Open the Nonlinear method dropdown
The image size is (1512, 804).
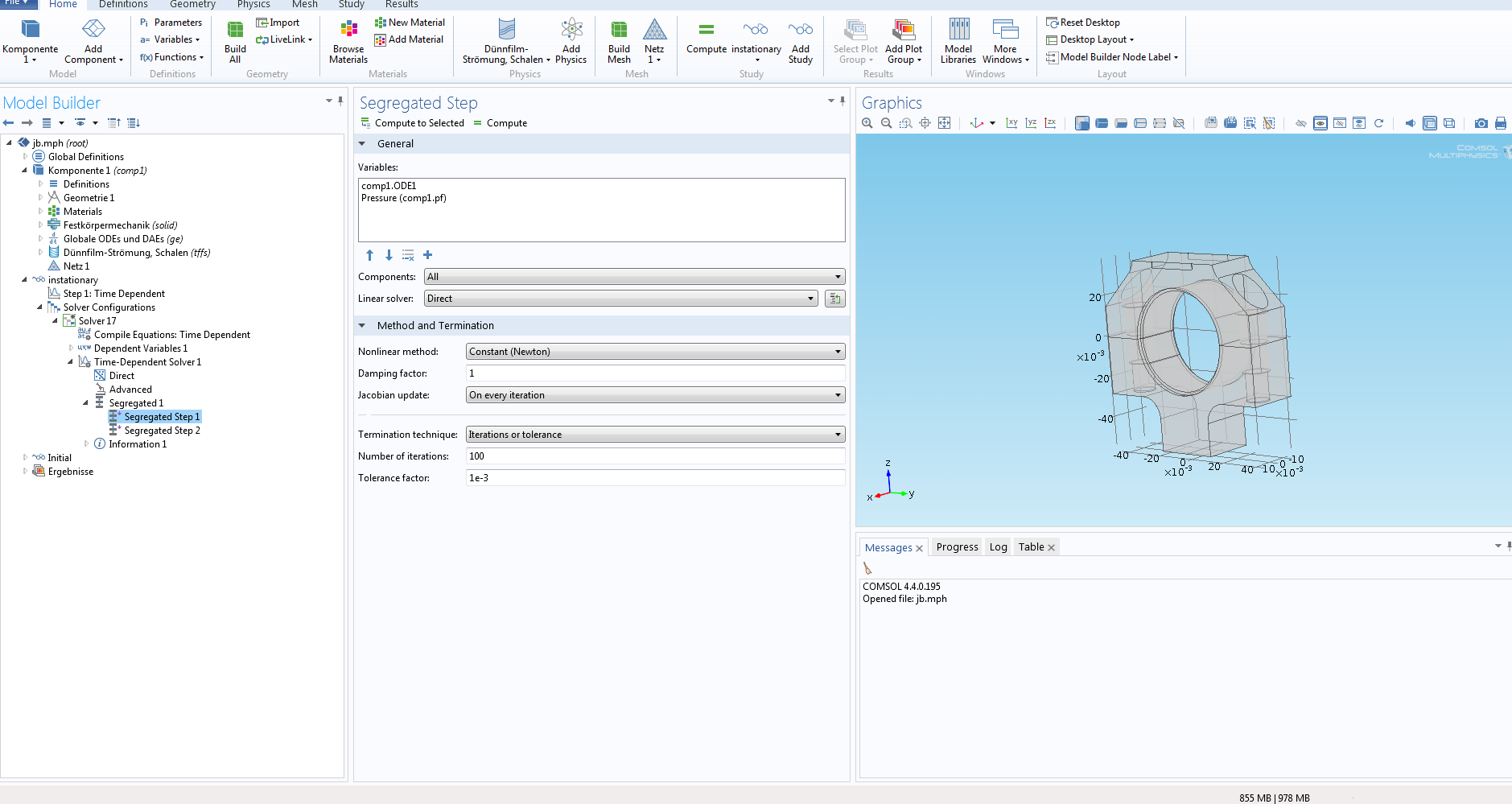(655, 352)
